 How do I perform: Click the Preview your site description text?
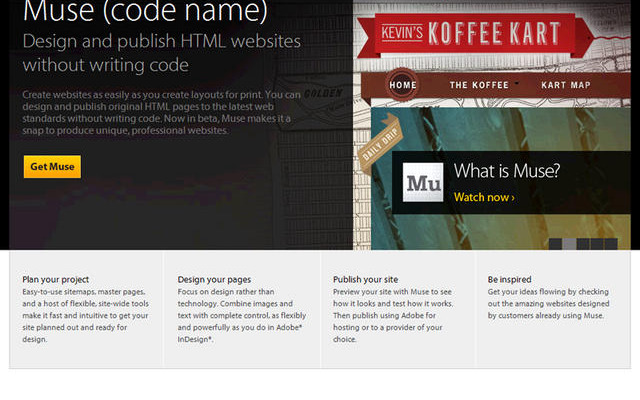(393, 316)
